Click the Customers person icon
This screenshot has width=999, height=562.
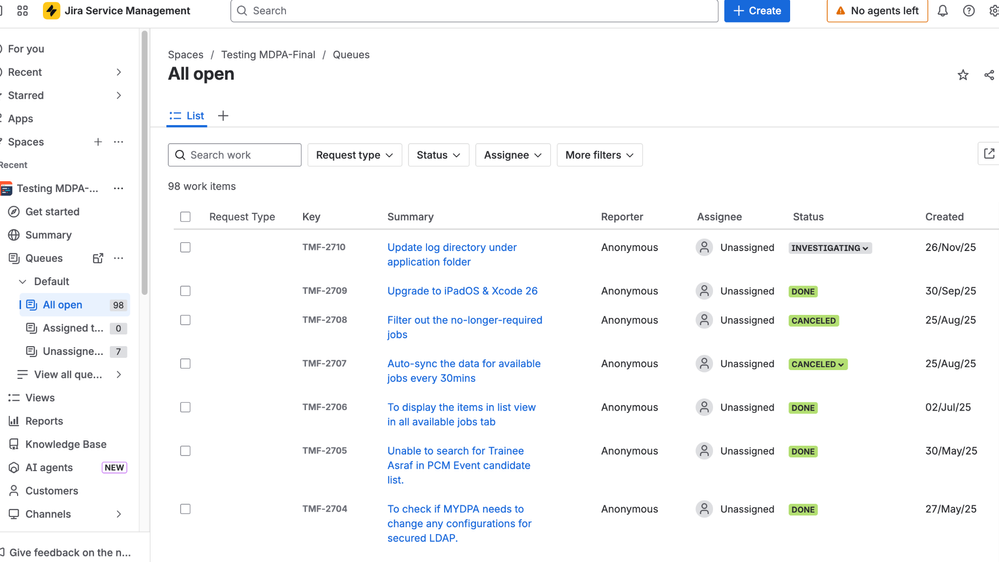coord(13,491)
